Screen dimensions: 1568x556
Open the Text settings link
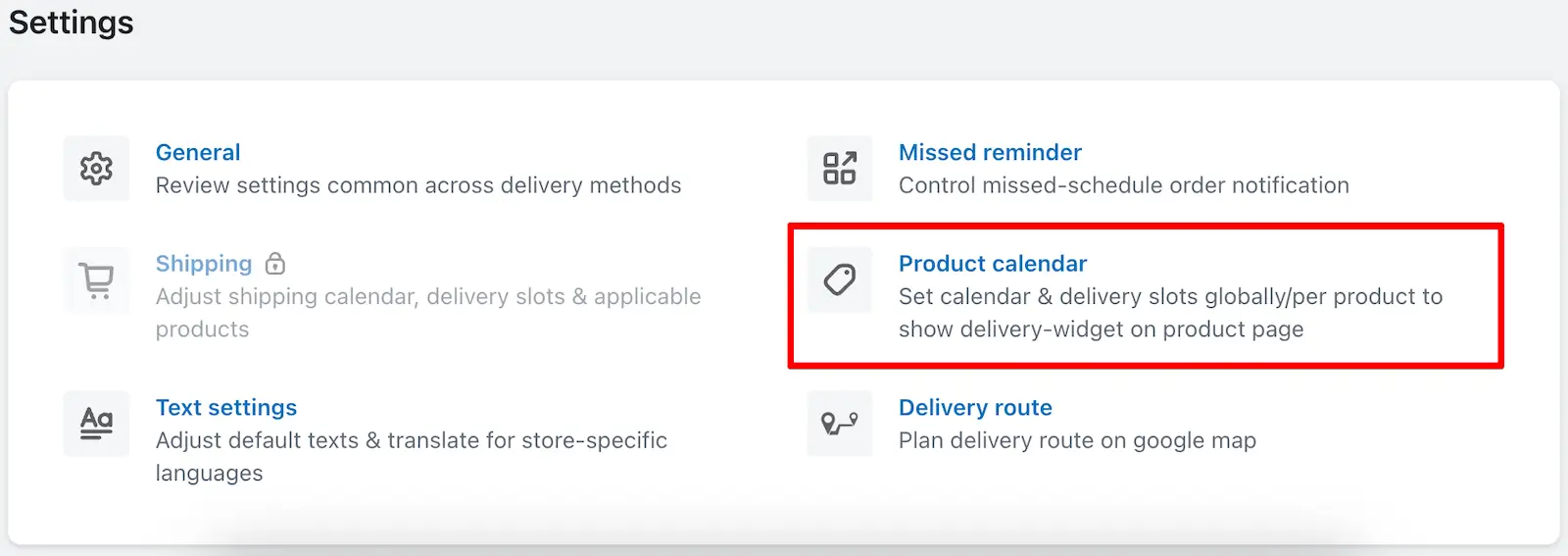[226, 407]
